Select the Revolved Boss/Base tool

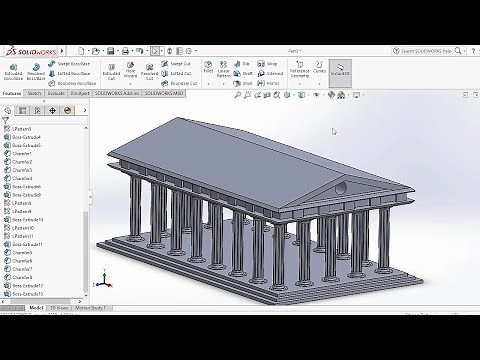coord(36,72)
